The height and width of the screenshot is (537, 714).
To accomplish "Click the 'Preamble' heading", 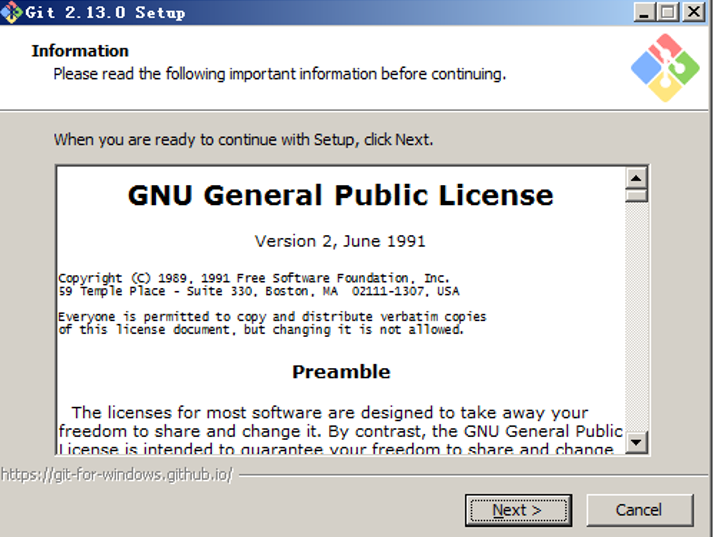I will click(x=341, y=372).
